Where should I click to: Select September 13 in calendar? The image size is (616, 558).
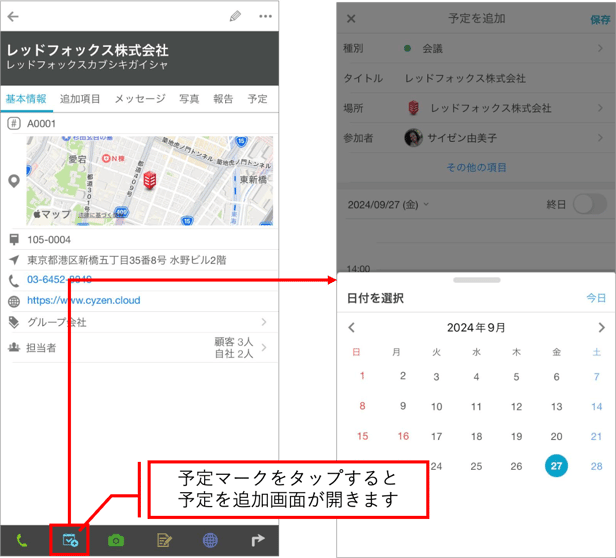[556, 406]
